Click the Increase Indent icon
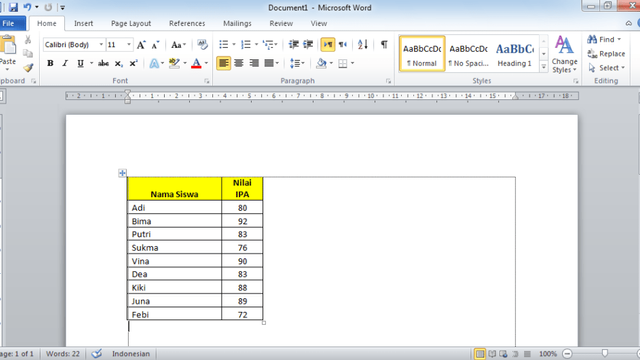The image size is (640, 360). click(x=308, y=44)
